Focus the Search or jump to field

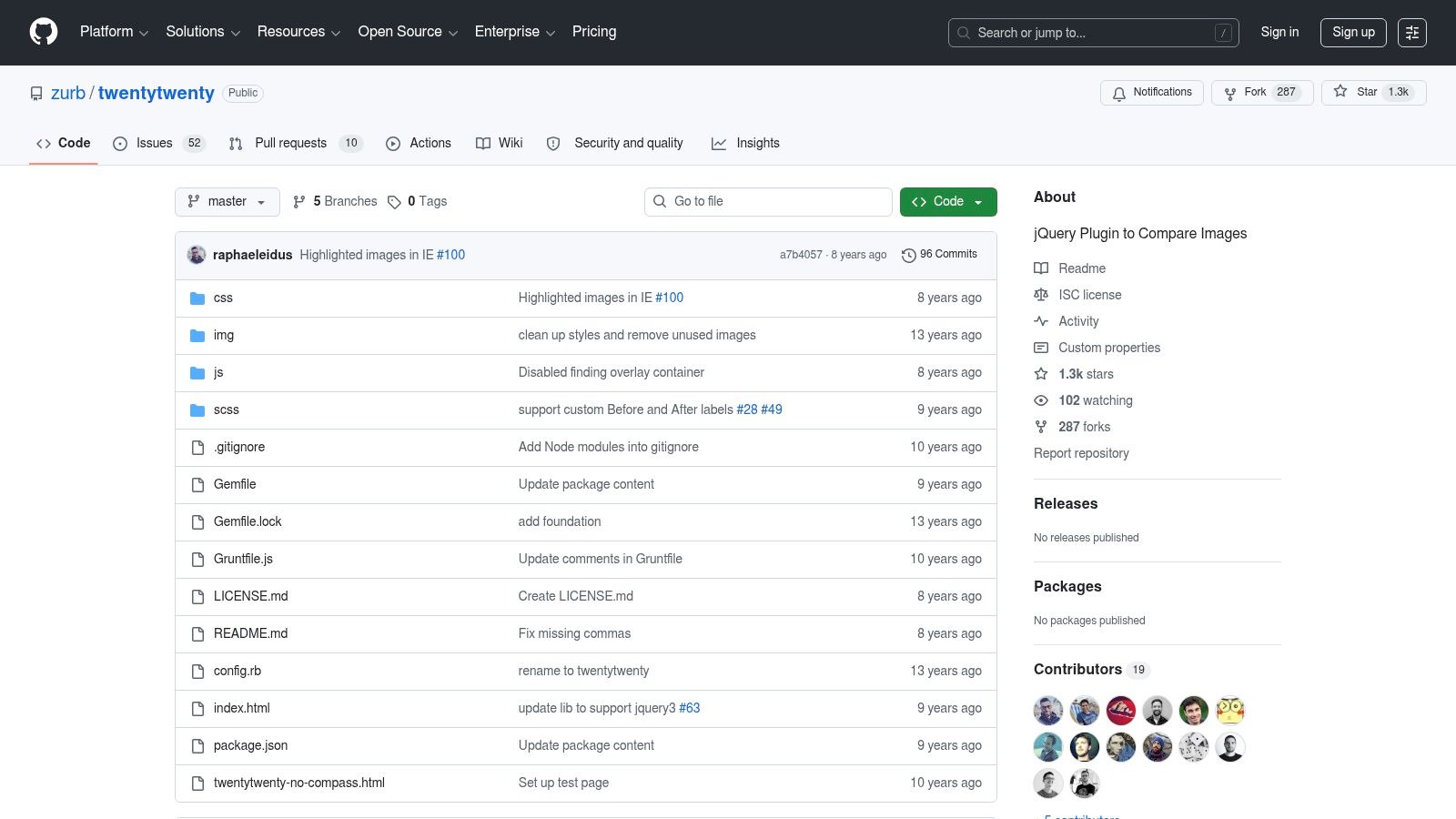(1094, 33)
